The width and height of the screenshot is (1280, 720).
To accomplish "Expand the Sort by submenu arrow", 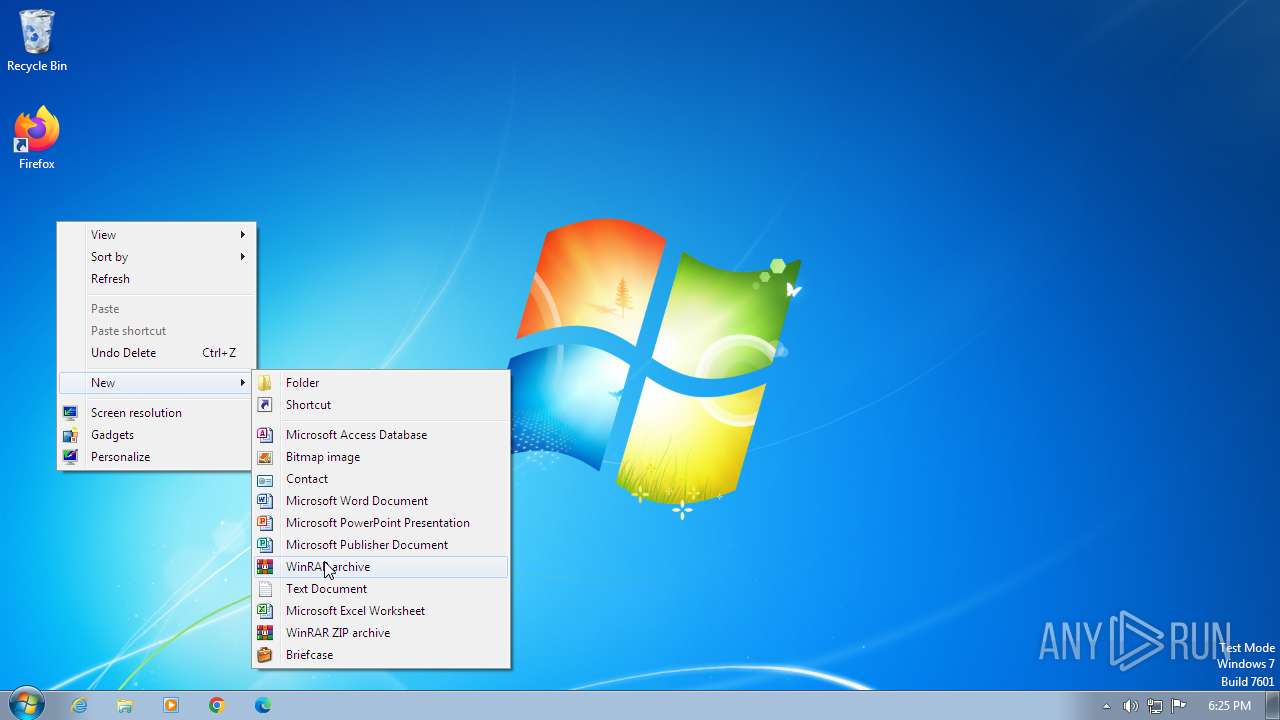I will coord(242,257).
